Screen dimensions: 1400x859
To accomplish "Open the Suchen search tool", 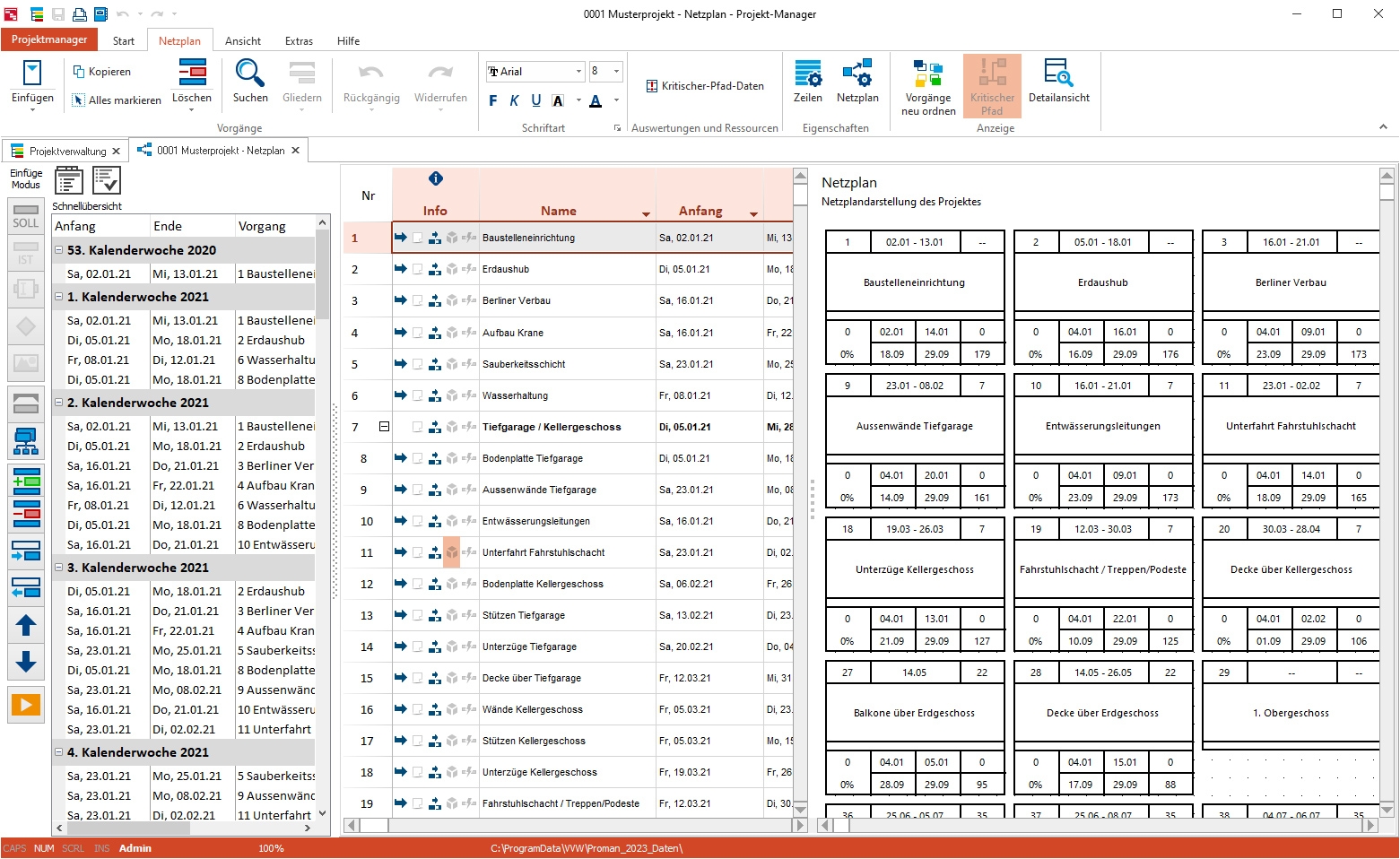I will point(249,82).
